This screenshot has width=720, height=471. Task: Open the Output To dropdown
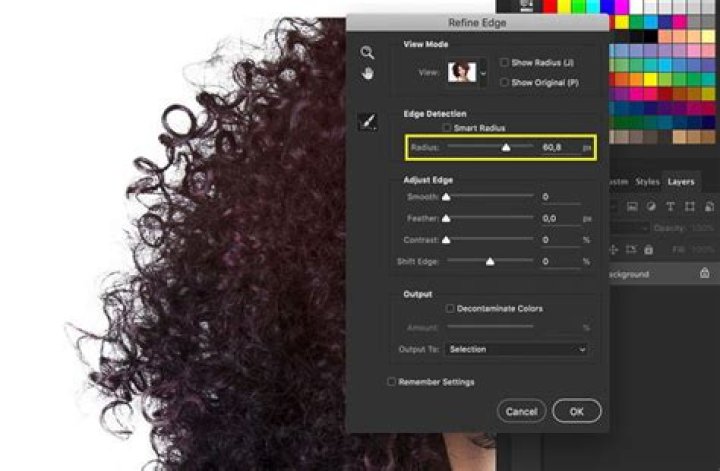pos(516,349)
